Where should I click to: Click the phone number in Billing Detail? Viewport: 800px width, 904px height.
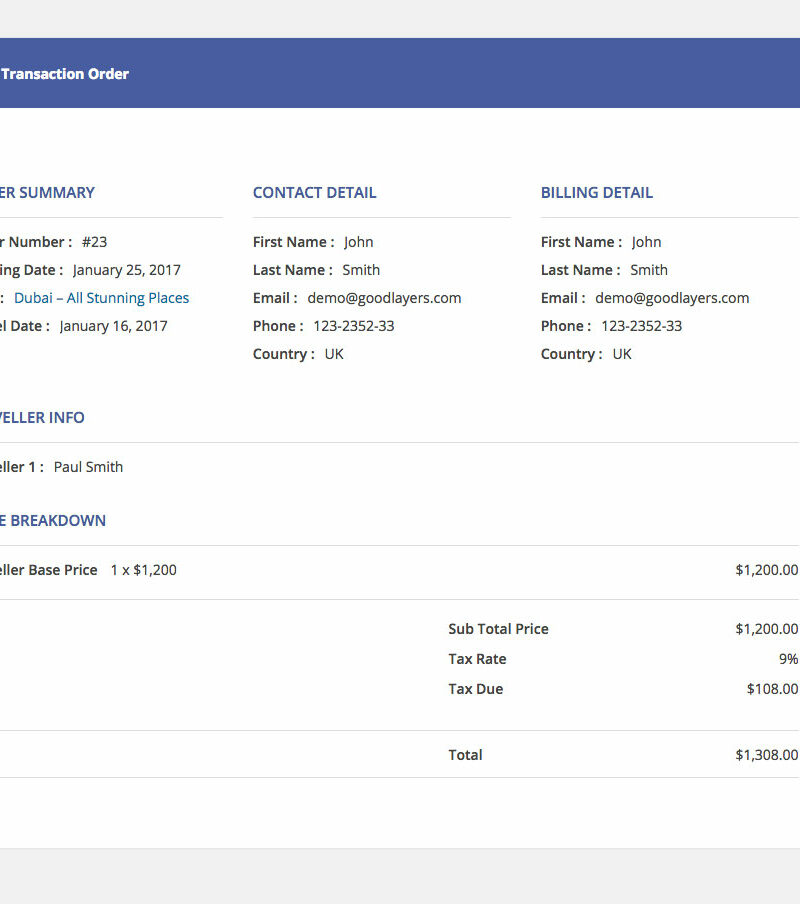pos(641,326)
